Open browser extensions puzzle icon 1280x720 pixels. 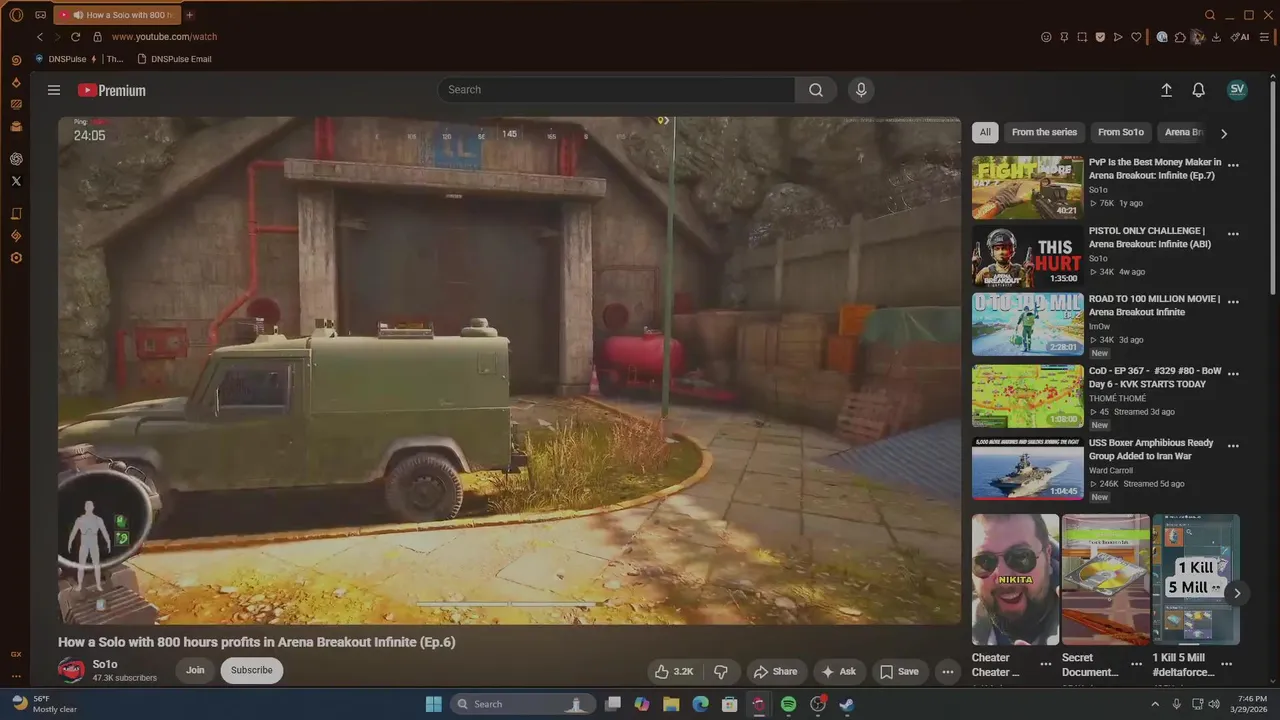[x=1180, y=37]
